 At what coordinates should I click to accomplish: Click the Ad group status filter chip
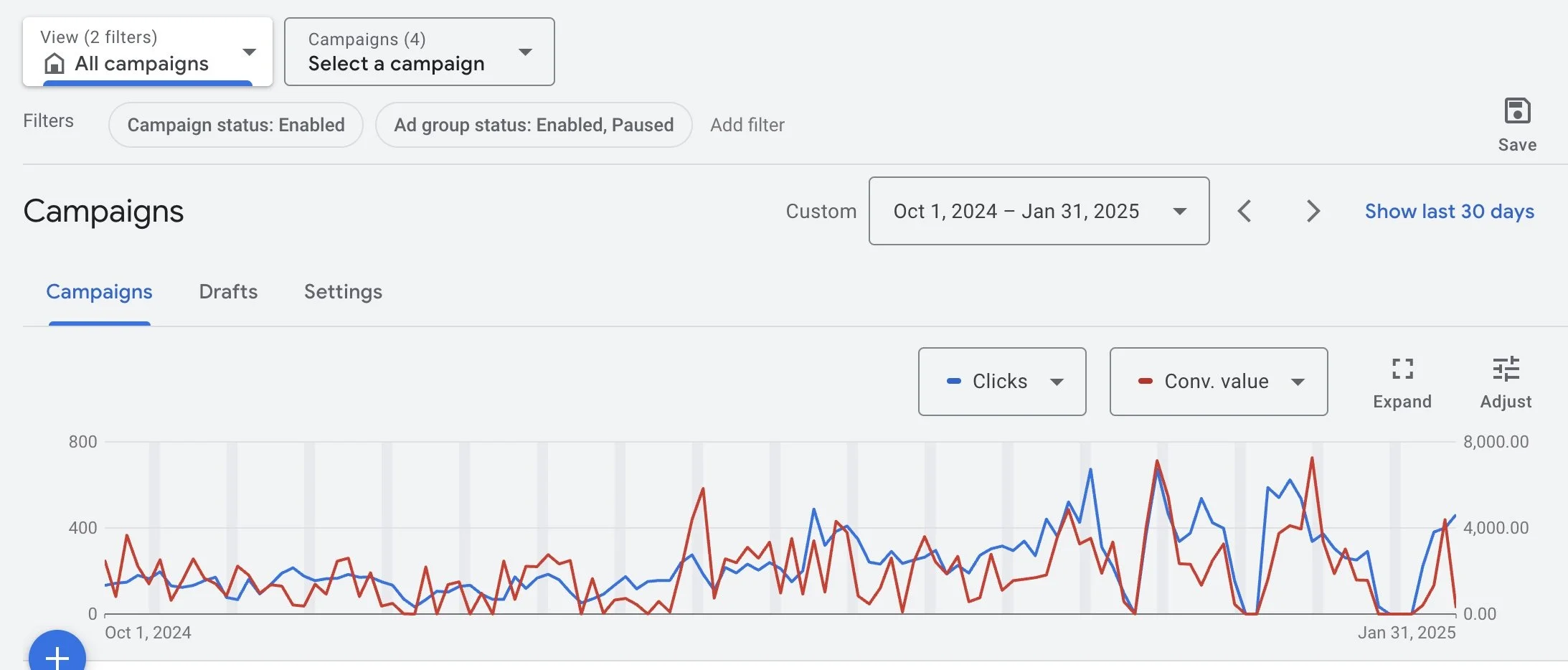(534, 125)
